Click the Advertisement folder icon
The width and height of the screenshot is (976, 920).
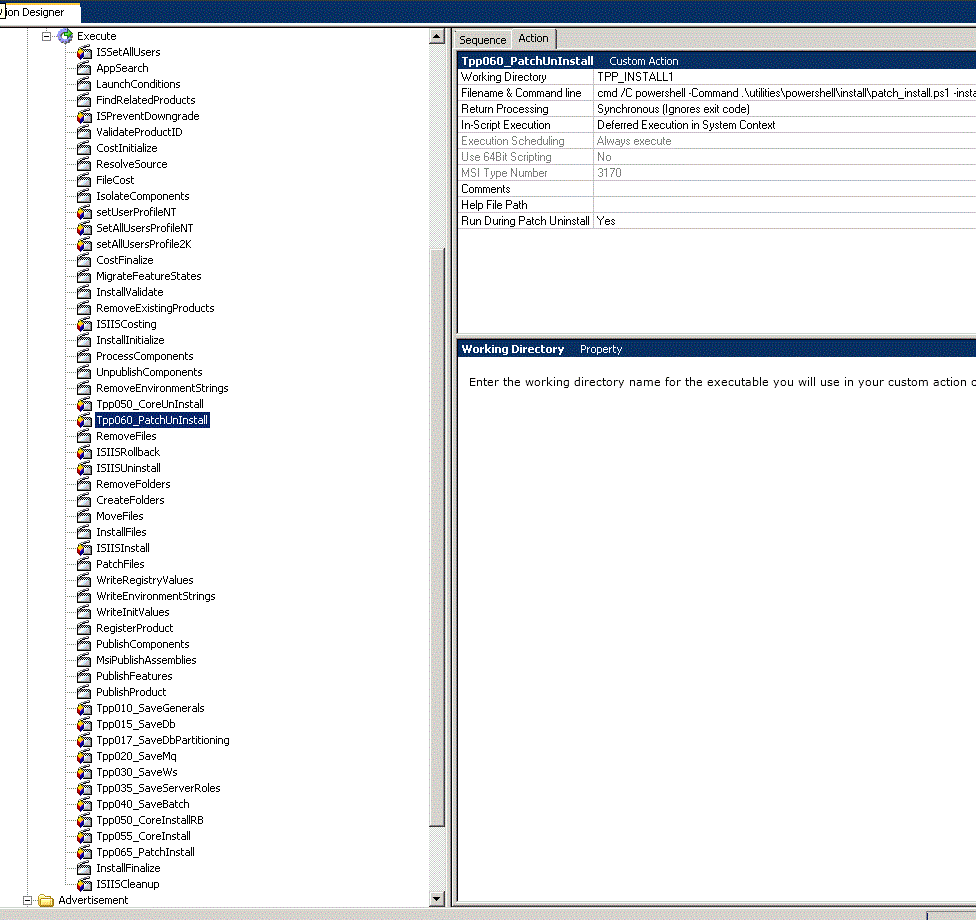[x=46, y=900]
